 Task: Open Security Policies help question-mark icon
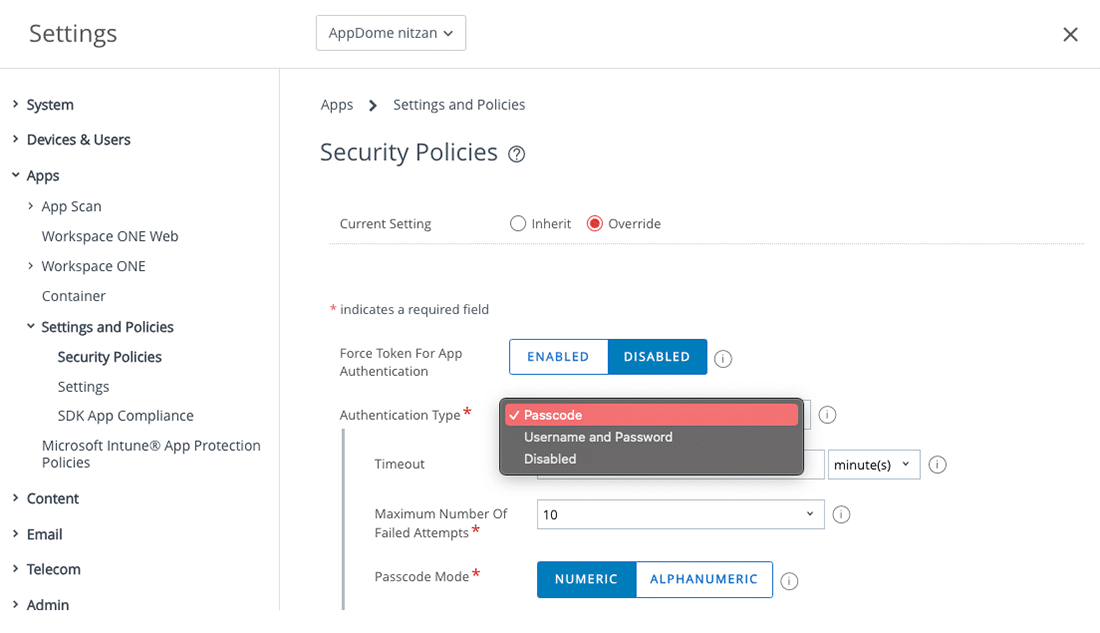(516, 154)
